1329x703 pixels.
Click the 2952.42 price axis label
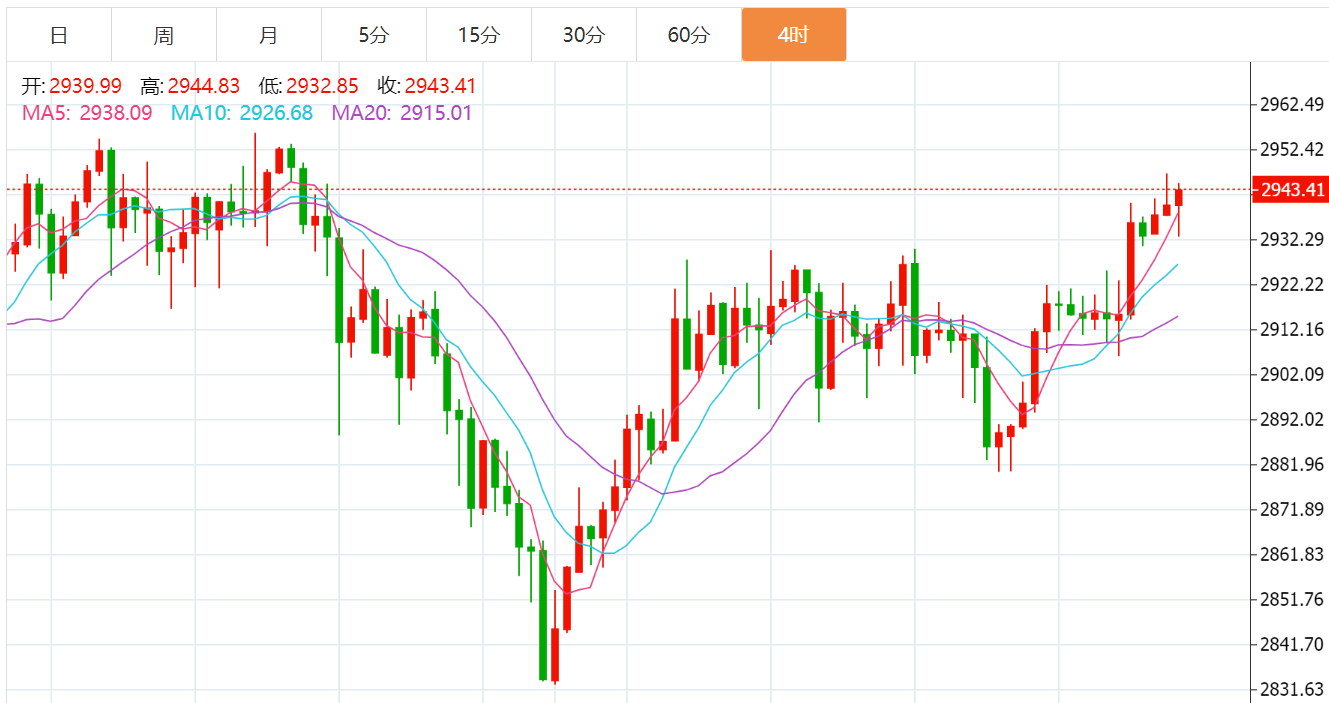(x=1292, y=150)
